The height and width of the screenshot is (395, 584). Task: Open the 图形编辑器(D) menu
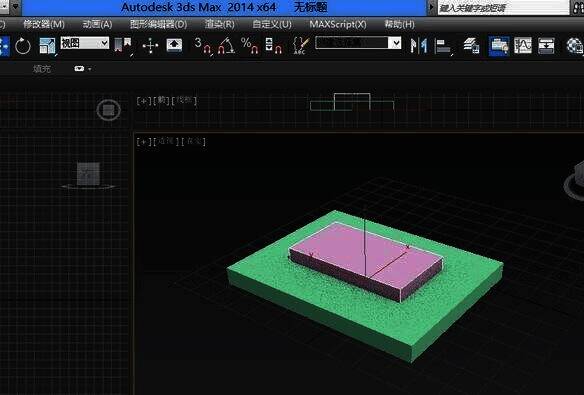(158, 24)
